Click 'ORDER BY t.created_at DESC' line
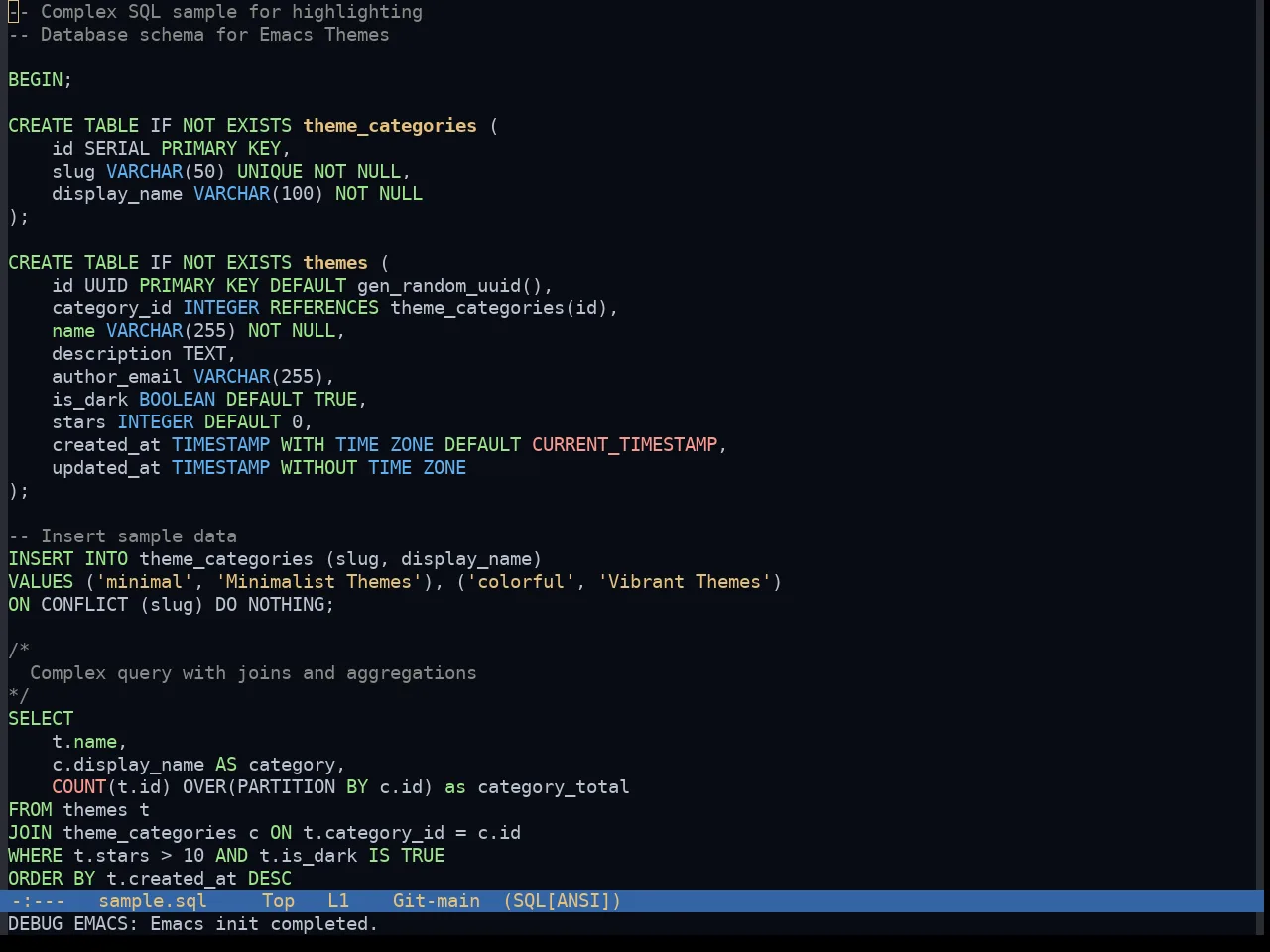Screen dimensions: 1270x952 [x=150, y=879]
